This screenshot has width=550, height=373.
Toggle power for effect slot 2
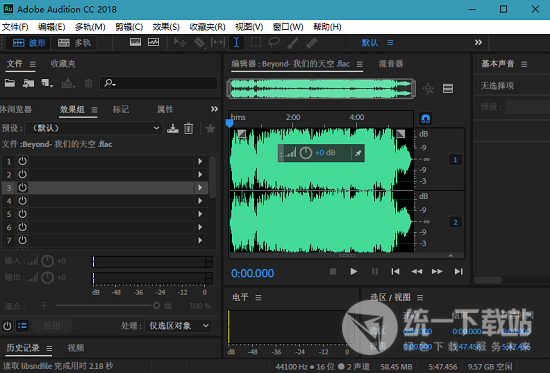[22, 174]
